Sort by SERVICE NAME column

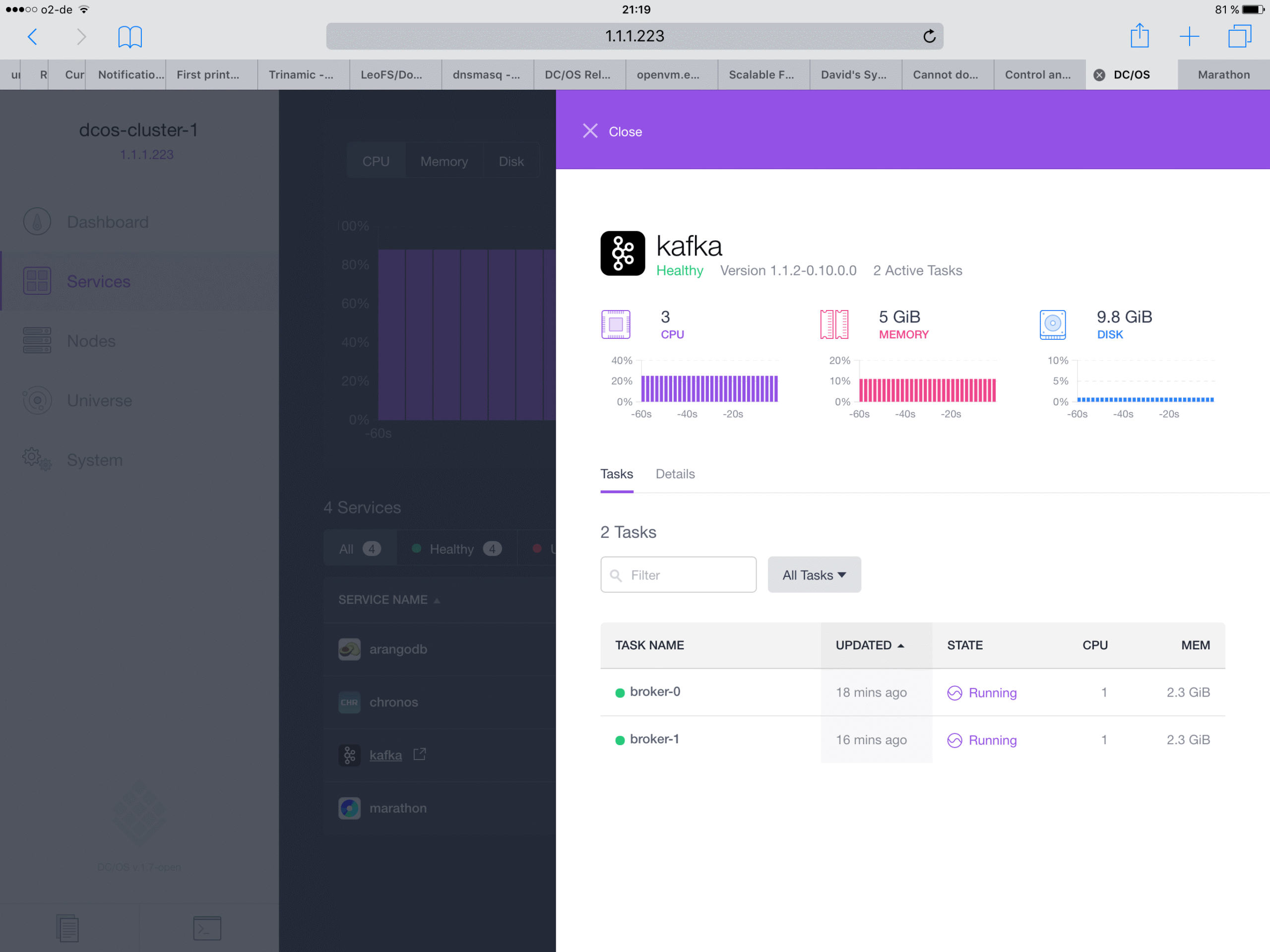(x=389, y=599)
